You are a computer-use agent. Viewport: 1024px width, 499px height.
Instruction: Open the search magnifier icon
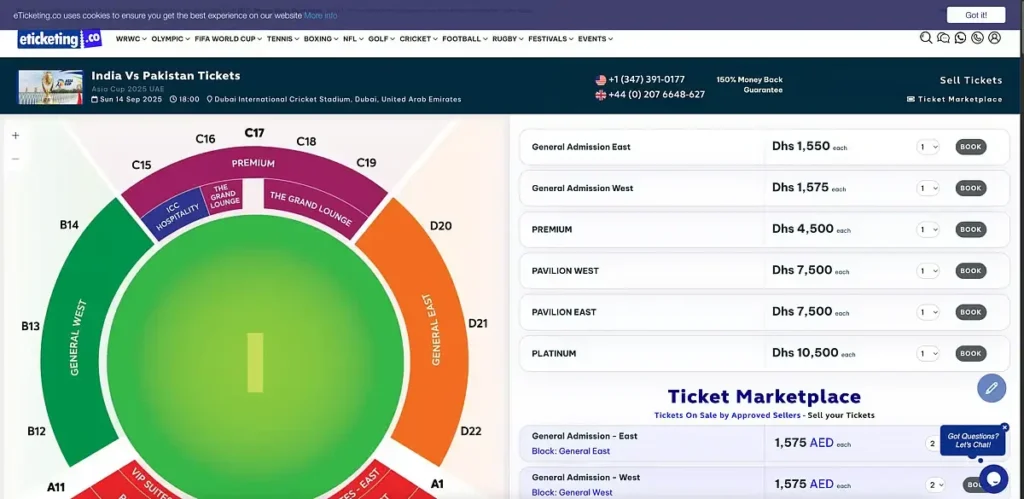tap(925, 38)
